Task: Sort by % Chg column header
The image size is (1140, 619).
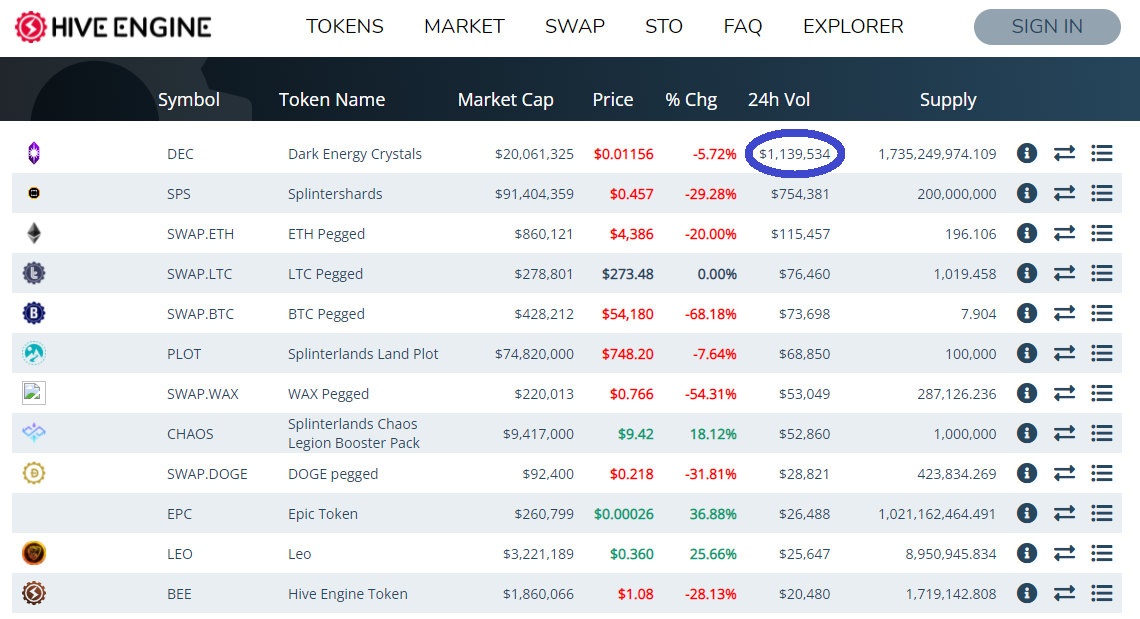Action: coord(691,100)
